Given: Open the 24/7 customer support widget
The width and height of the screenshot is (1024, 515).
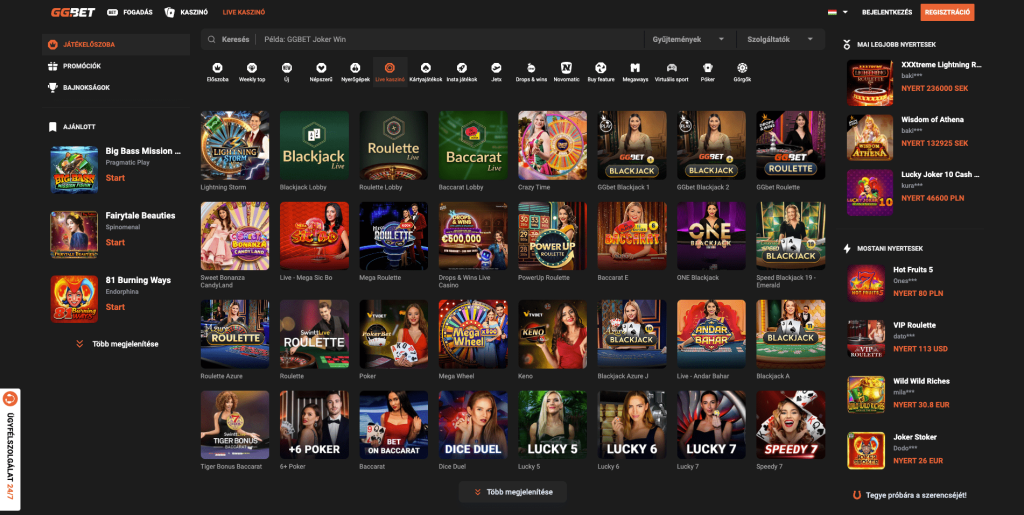Looking at the screenshot, I should pyautogui.click(x=10, y=449).
